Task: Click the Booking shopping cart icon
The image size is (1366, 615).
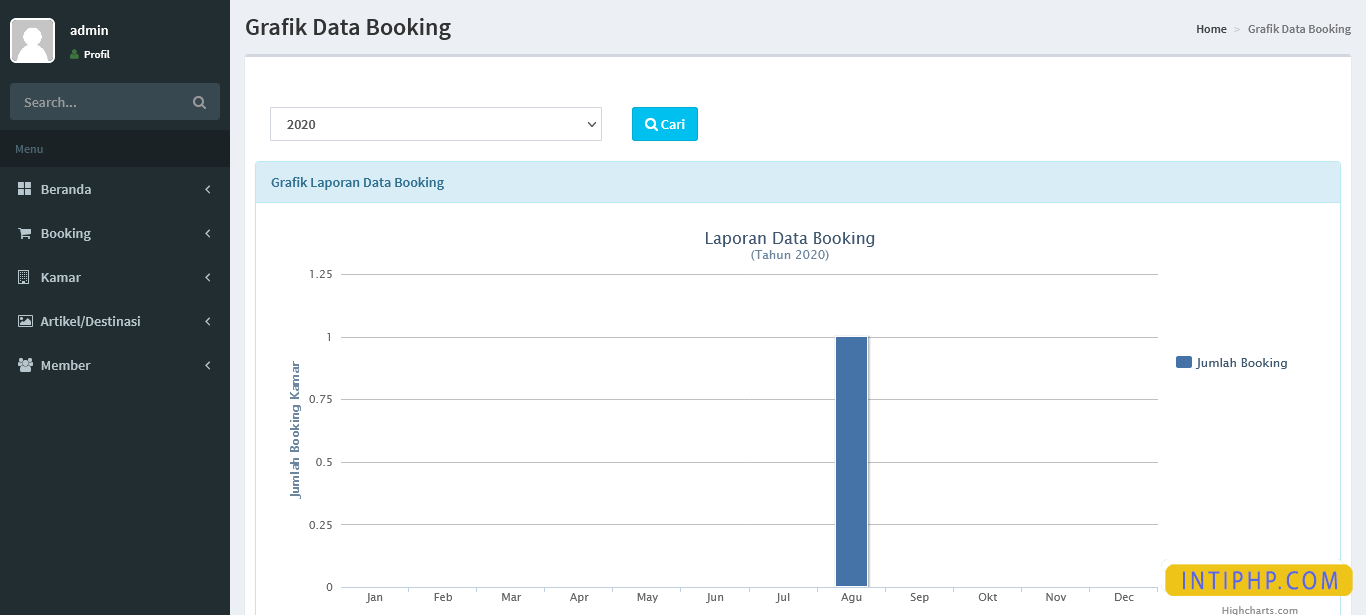Action: click(x=25, y=233)
